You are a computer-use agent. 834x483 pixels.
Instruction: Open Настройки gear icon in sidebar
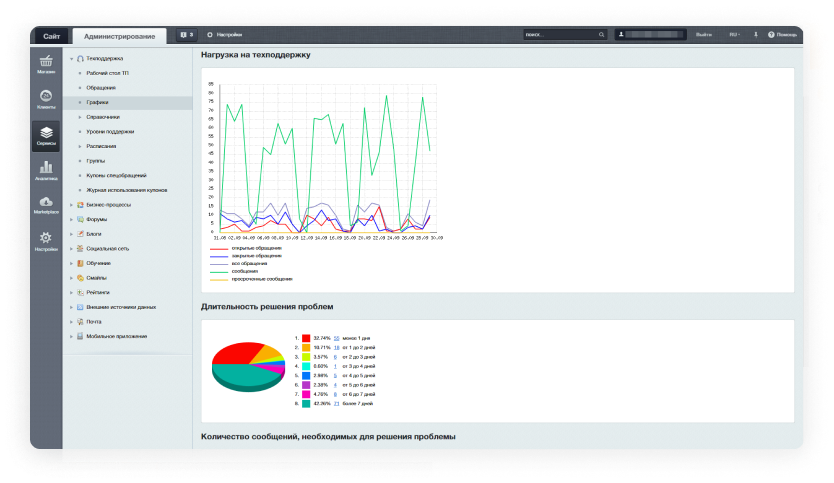(46, 240)
